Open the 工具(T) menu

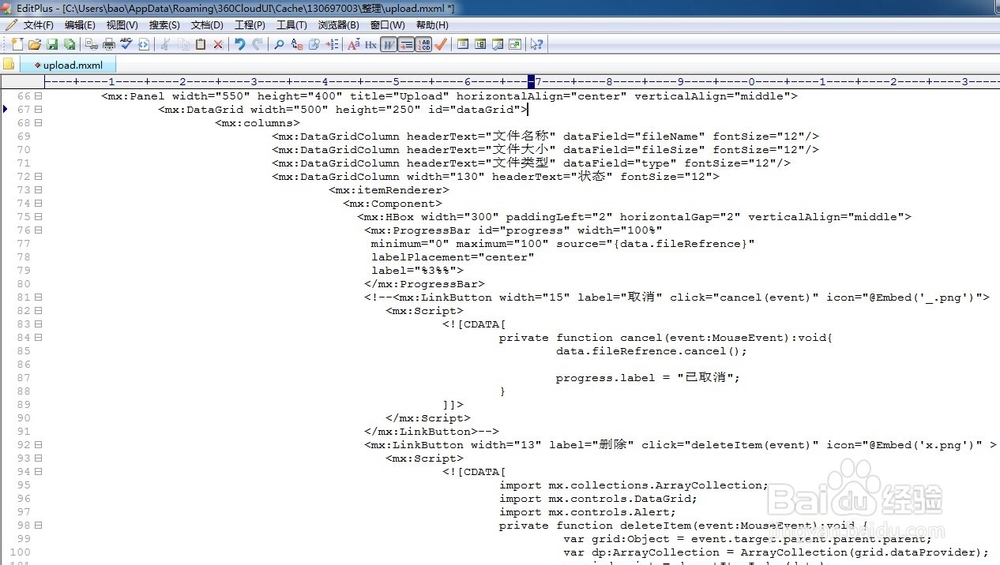291,25
